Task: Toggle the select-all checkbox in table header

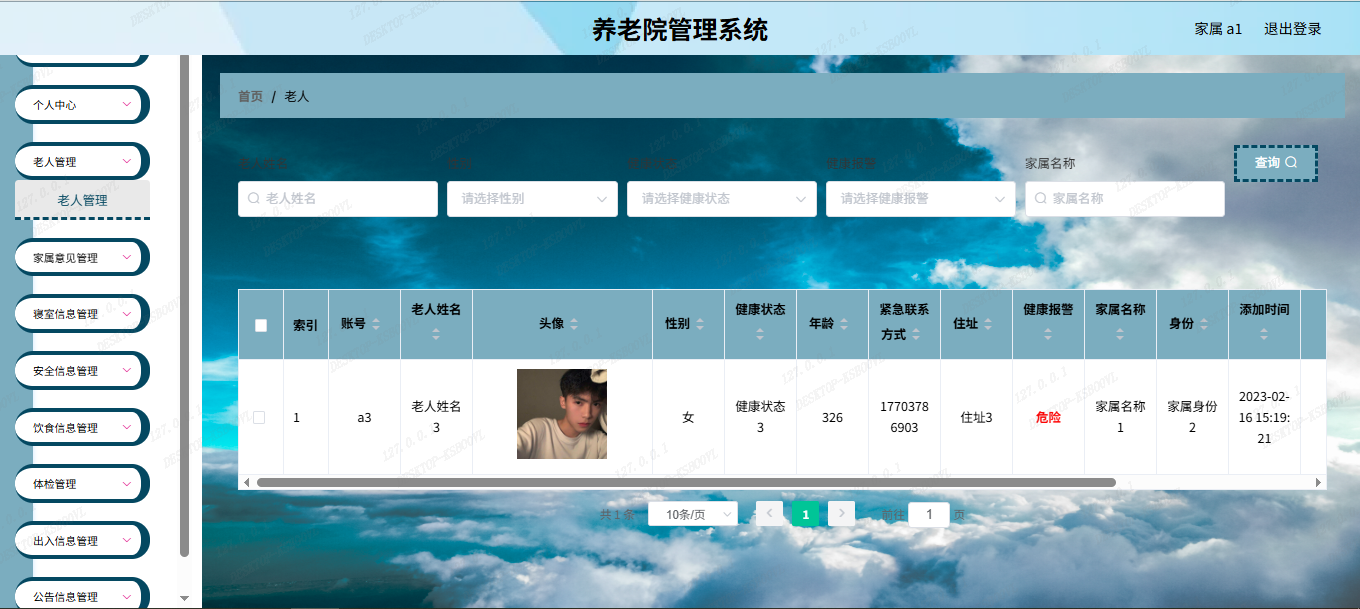Action: (261, 325)
